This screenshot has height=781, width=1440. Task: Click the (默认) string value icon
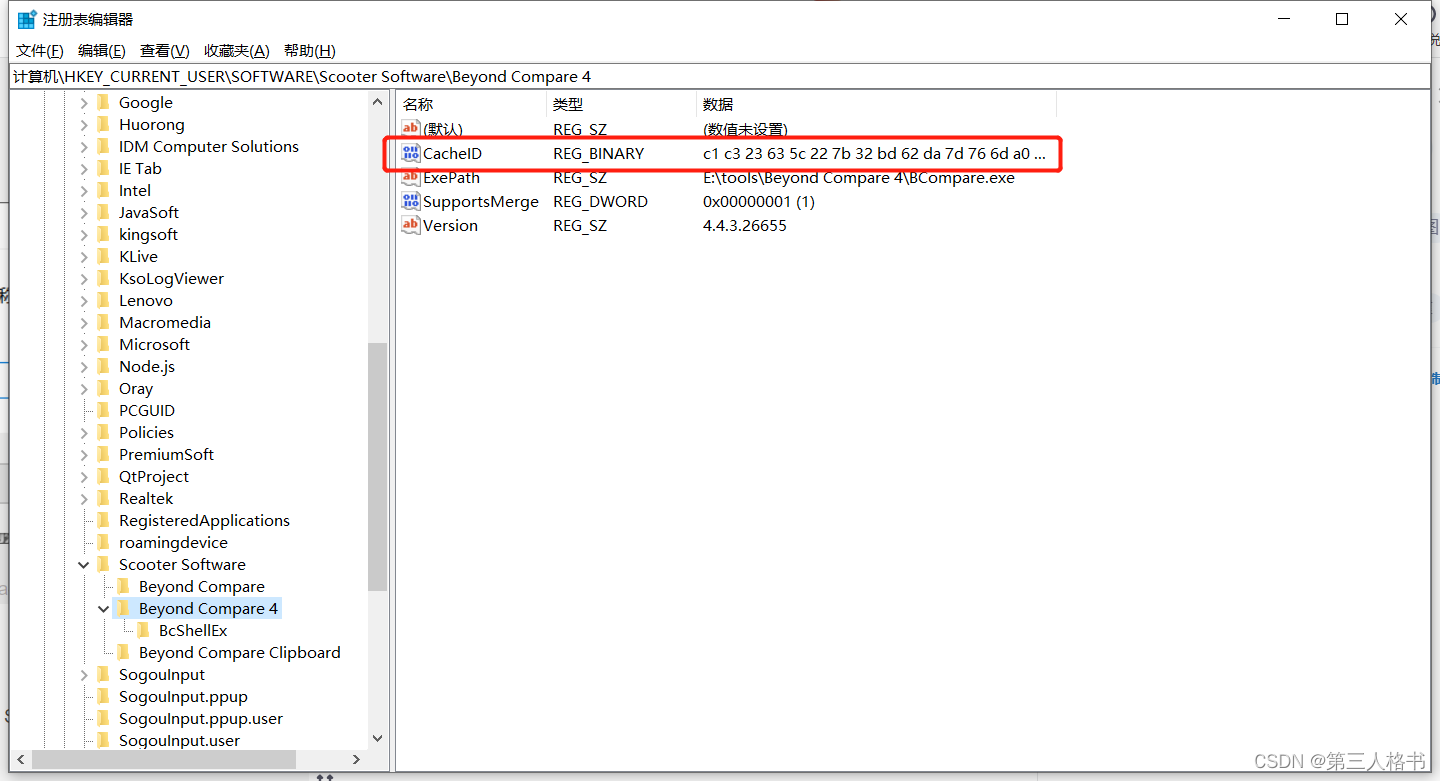coord(410,129)
